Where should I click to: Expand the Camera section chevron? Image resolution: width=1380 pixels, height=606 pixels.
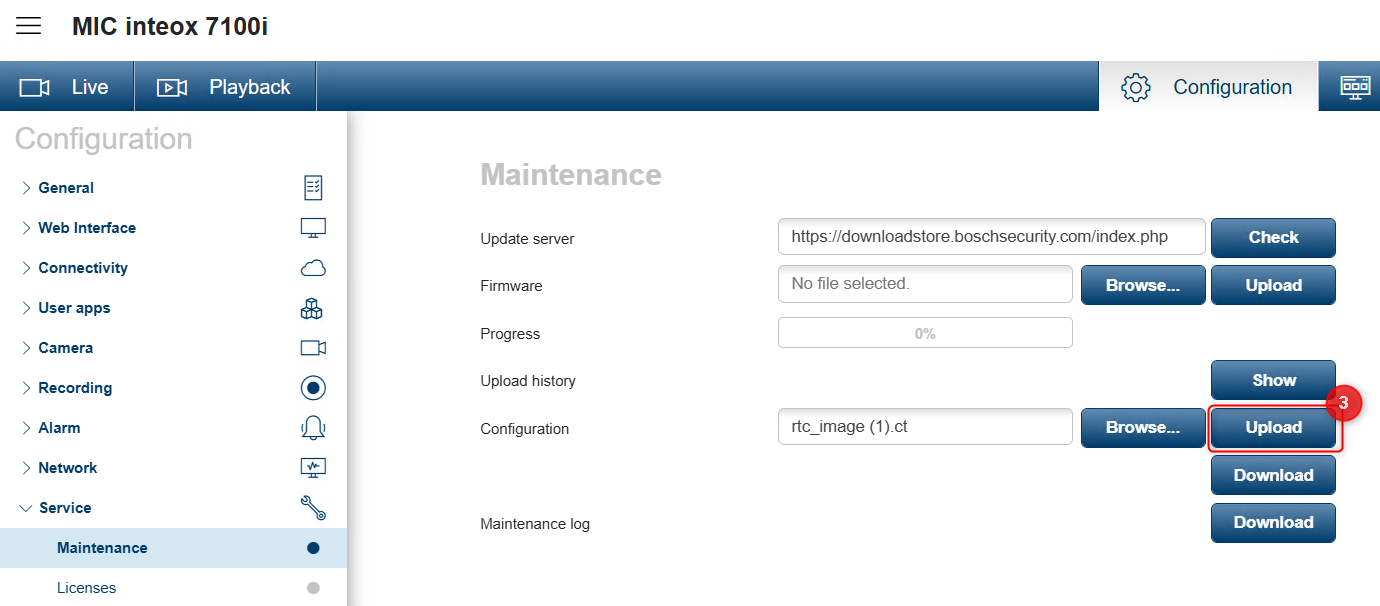point(26,348)
